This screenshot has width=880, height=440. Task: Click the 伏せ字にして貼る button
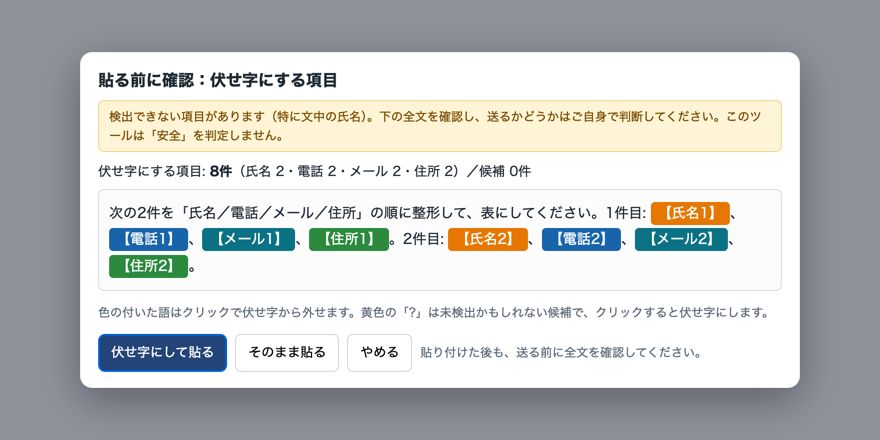[x=163, y=352]
